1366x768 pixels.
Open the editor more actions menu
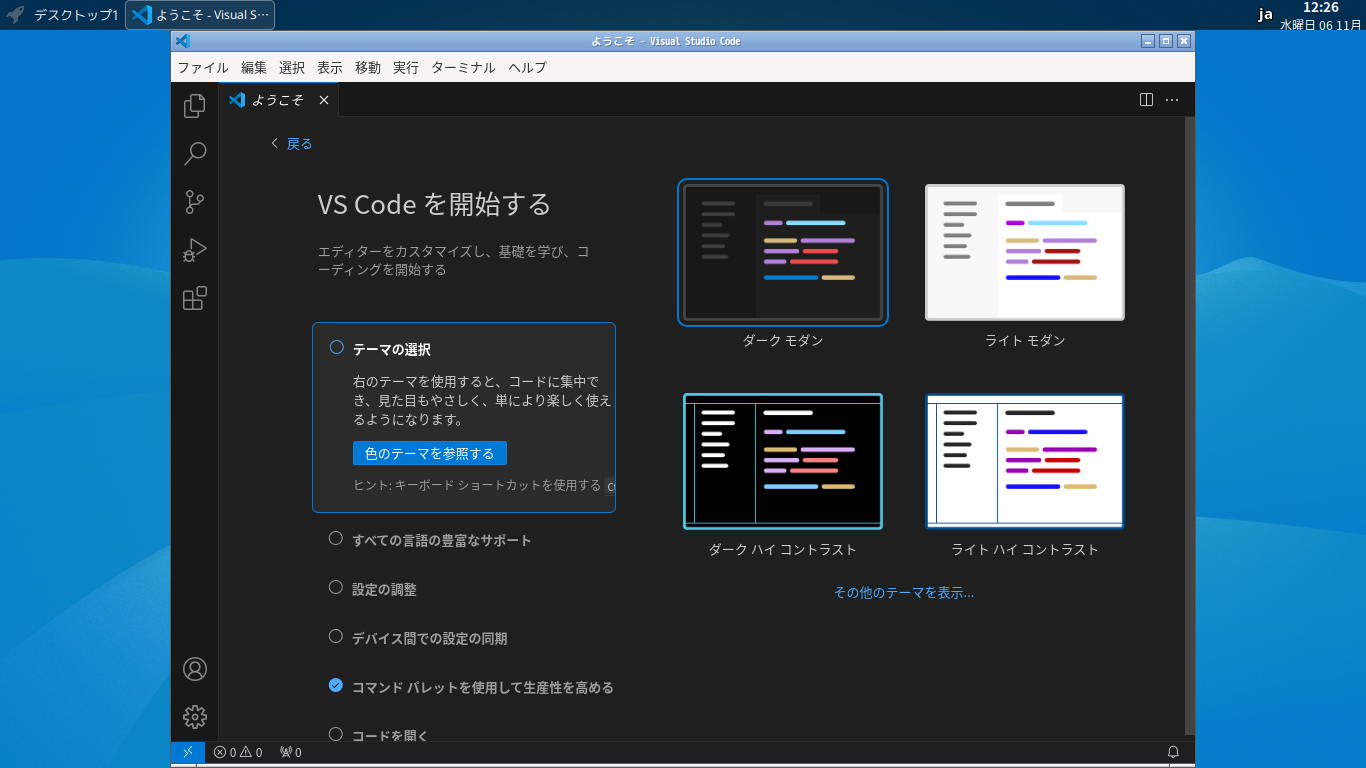[1172, 100]
